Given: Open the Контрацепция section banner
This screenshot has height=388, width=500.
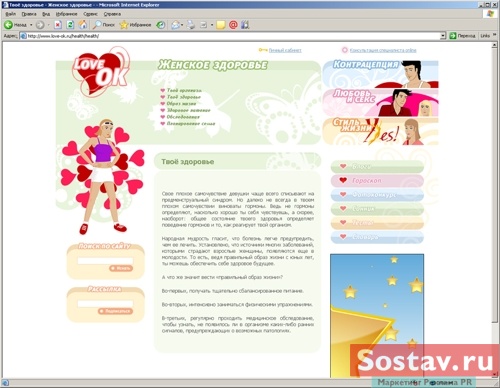Looking at the screenshot, I should point(380,74).
